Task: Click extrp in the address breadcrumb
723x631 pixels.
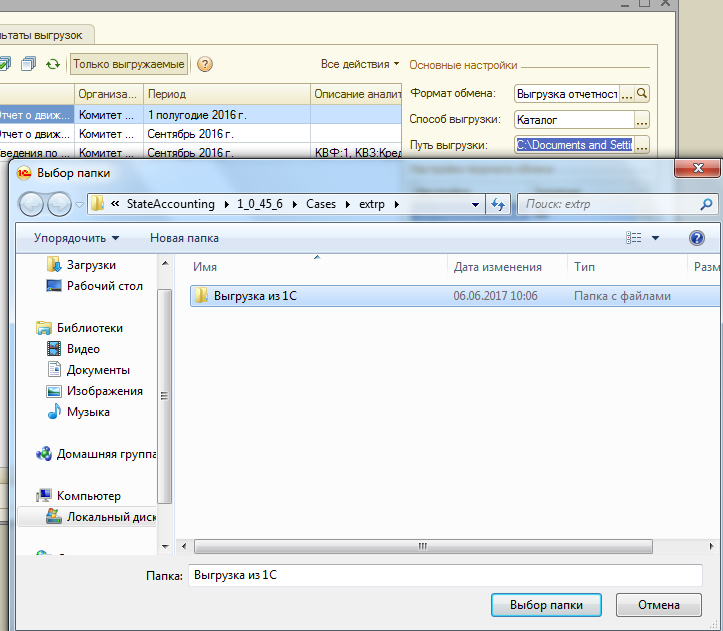Action: [x=372, y=204]
